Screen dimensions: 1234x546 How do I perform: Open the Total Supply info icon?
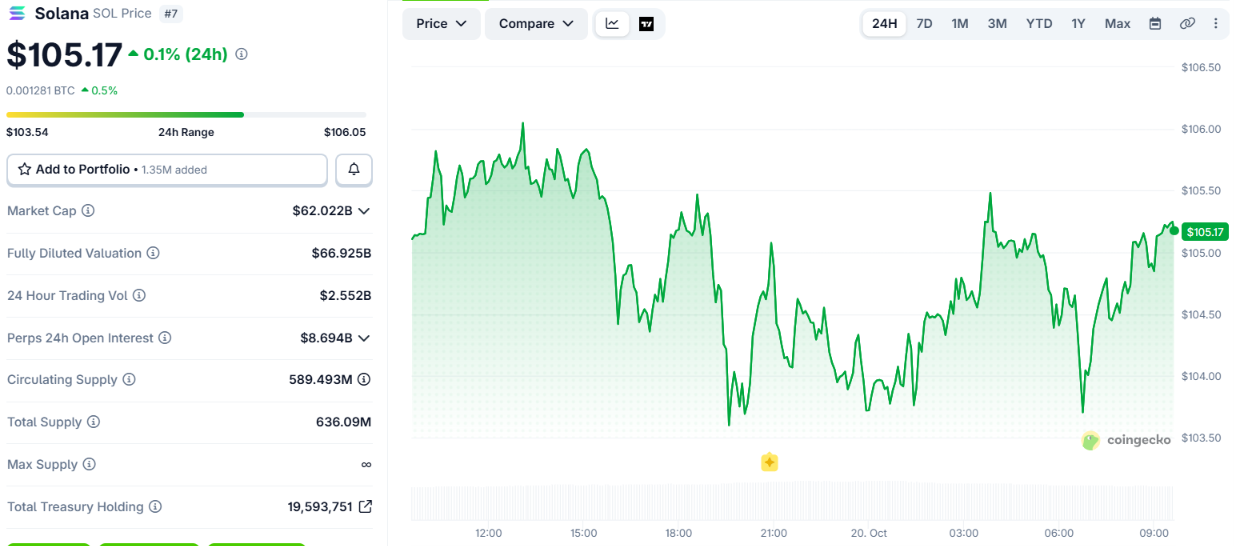tap(93, 422)
